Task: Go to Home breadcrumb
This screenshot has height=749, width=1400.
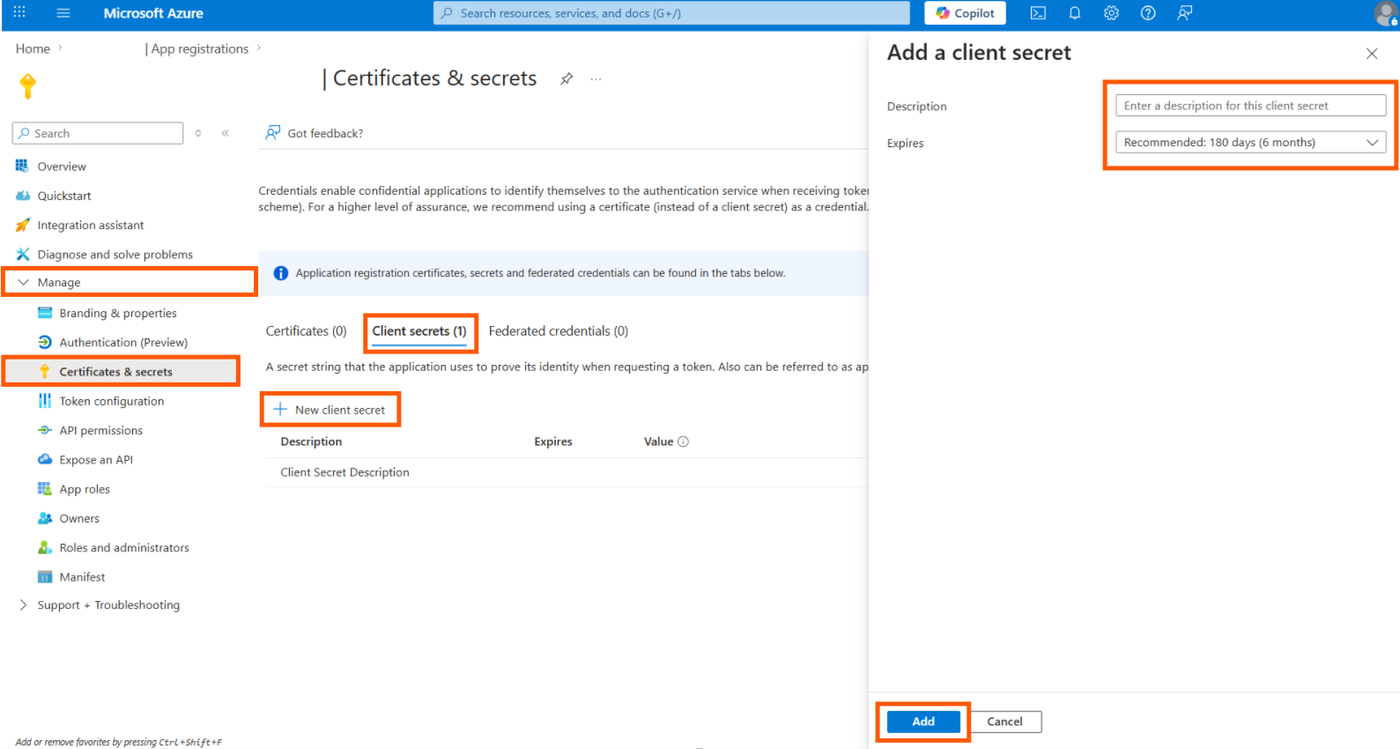Action: coord(33,49)
